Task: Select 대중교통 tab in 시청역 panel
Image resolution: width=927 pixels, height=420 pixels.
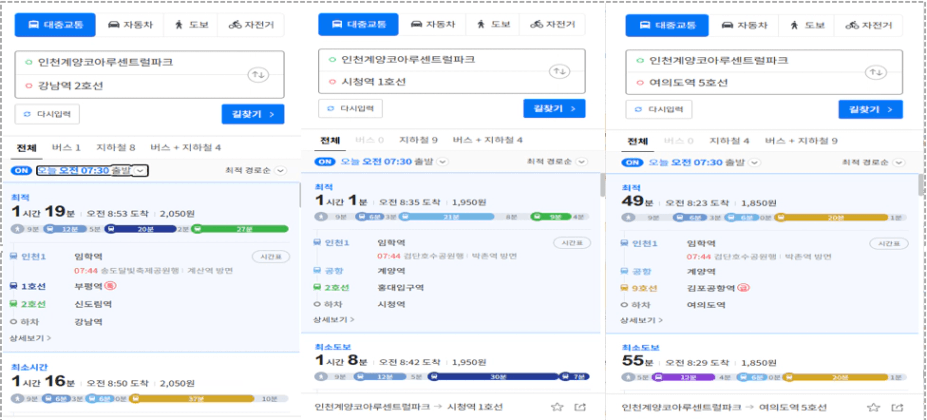Action: point(358,24)
